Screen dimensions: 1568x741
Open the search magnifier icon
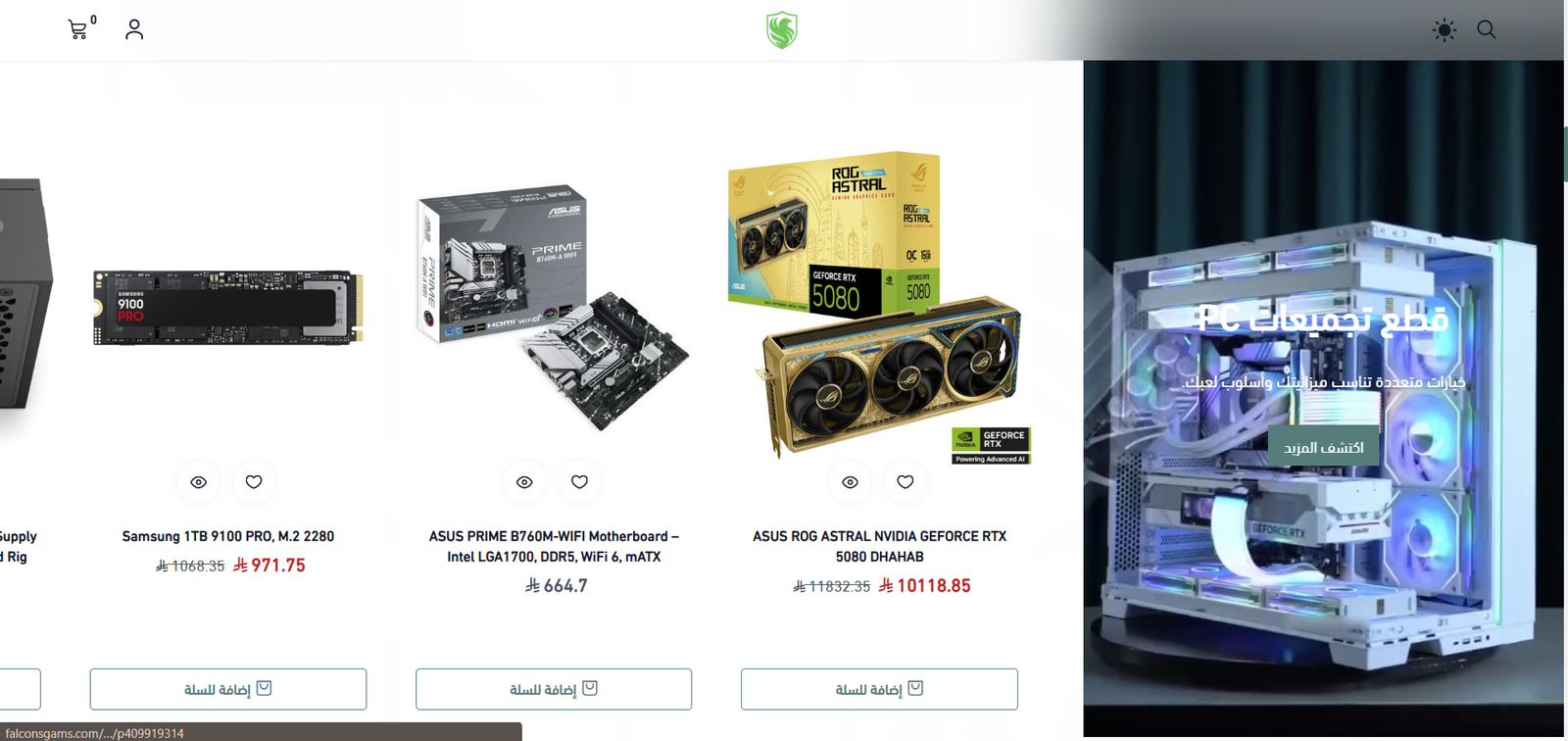(1487, 29)
